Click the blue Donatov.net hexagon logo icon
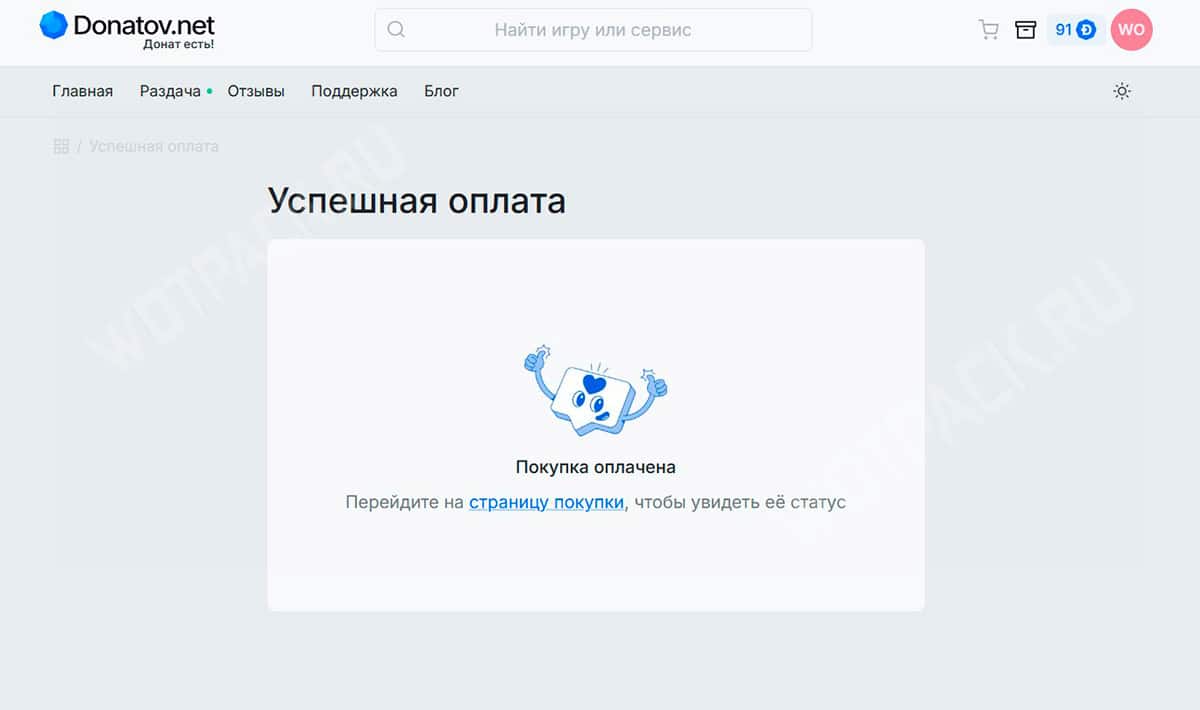Screen dimensions: 1200x710 (53, 26)
